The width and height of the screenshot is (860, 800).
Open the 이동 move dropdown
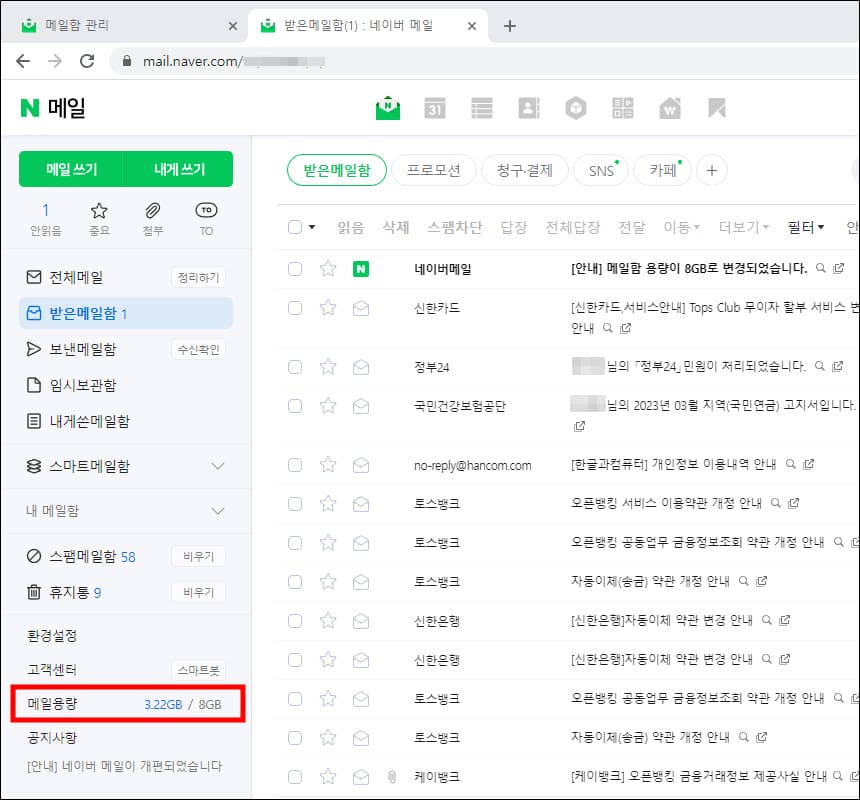point(681,227)
